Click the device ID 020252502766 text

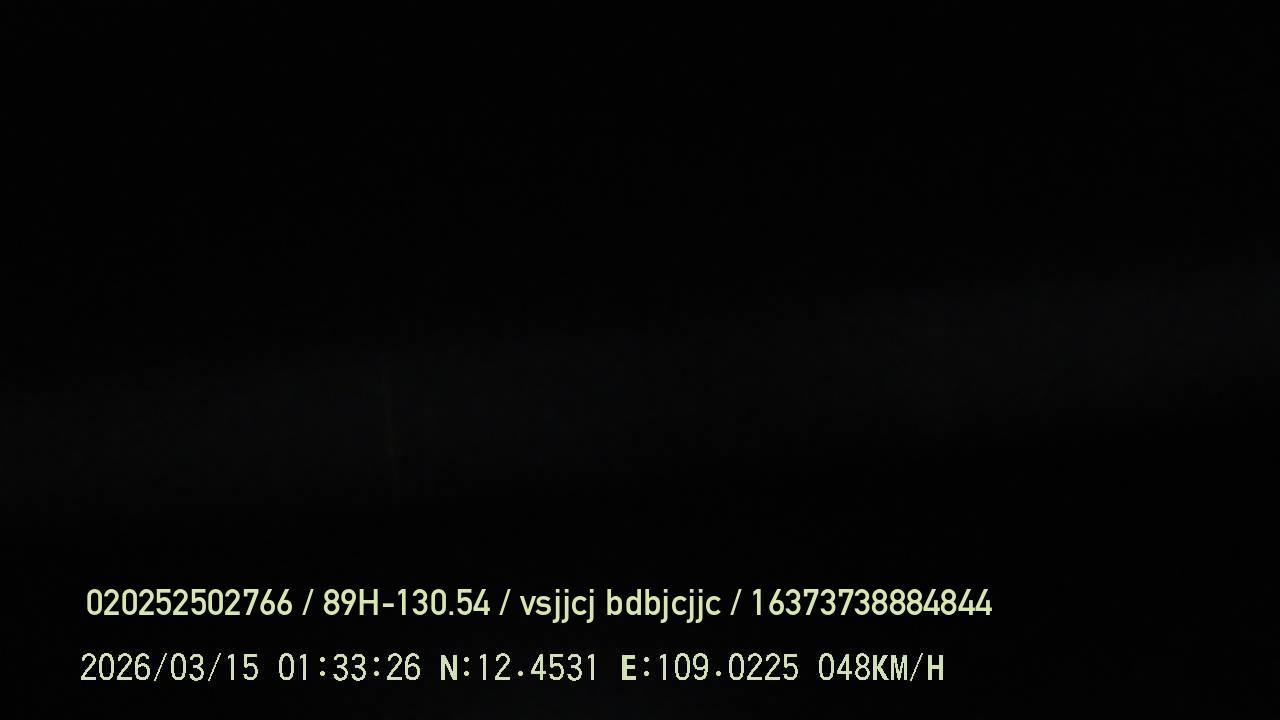(189, 603)
